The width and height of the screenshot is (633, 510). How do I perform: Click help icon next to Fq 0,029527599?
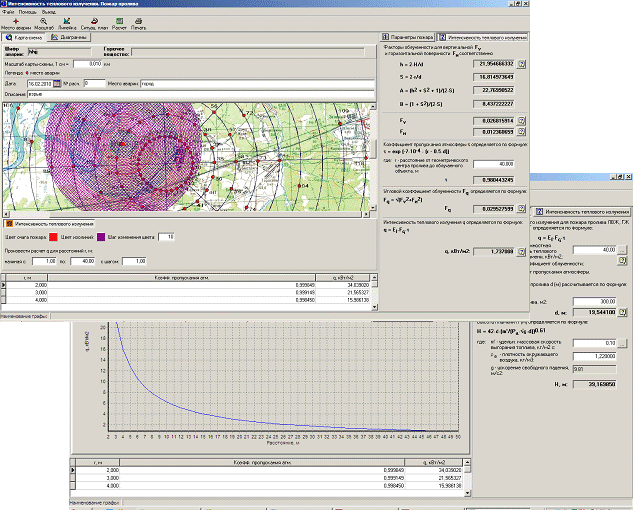pos(521,210)
